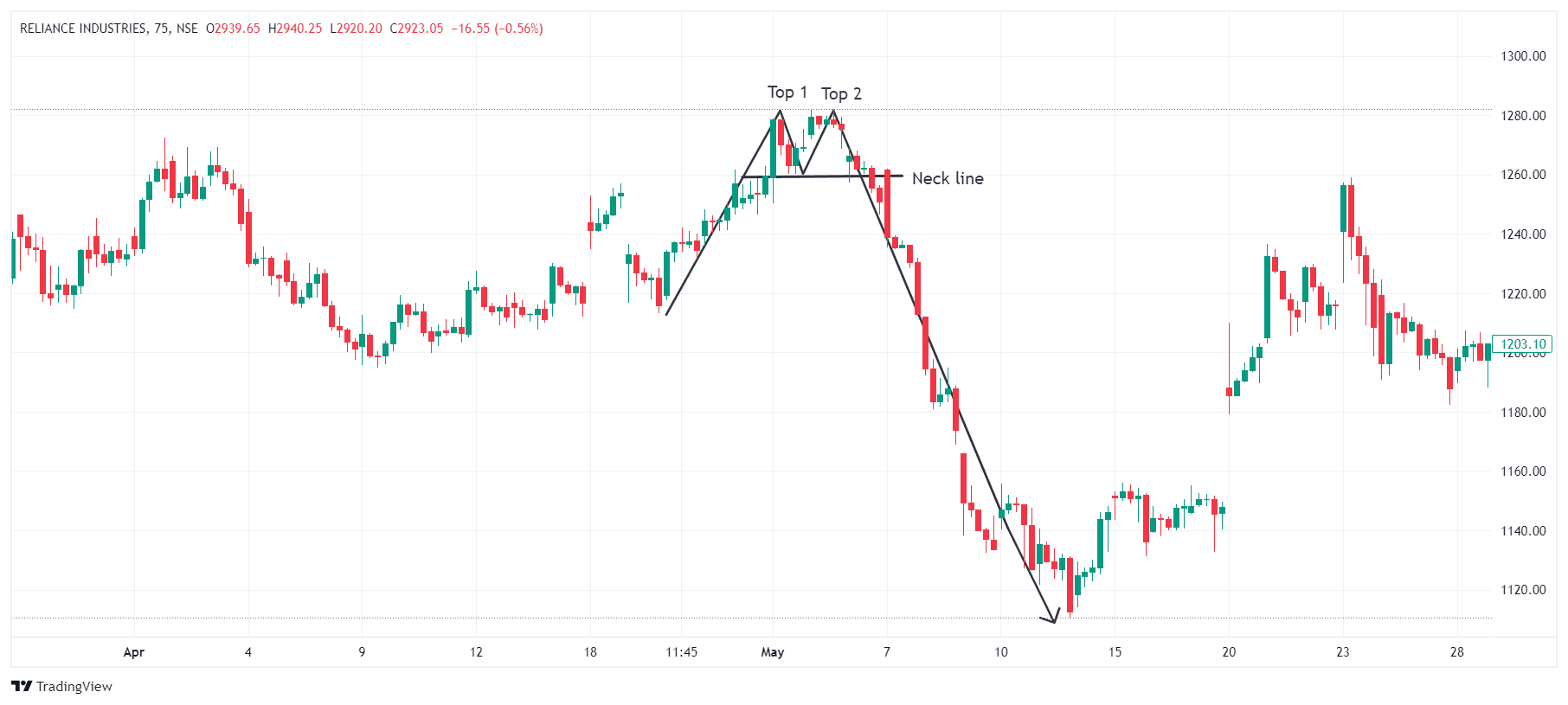The image size is (1568, 705).
Task: Select the "Top 1" annotation label
Action: (787, 92)
